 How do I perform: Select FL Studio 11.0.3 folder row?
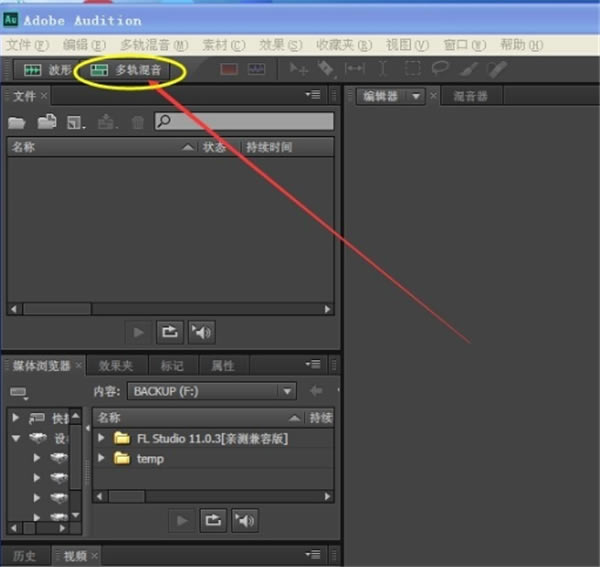(214, 438)
